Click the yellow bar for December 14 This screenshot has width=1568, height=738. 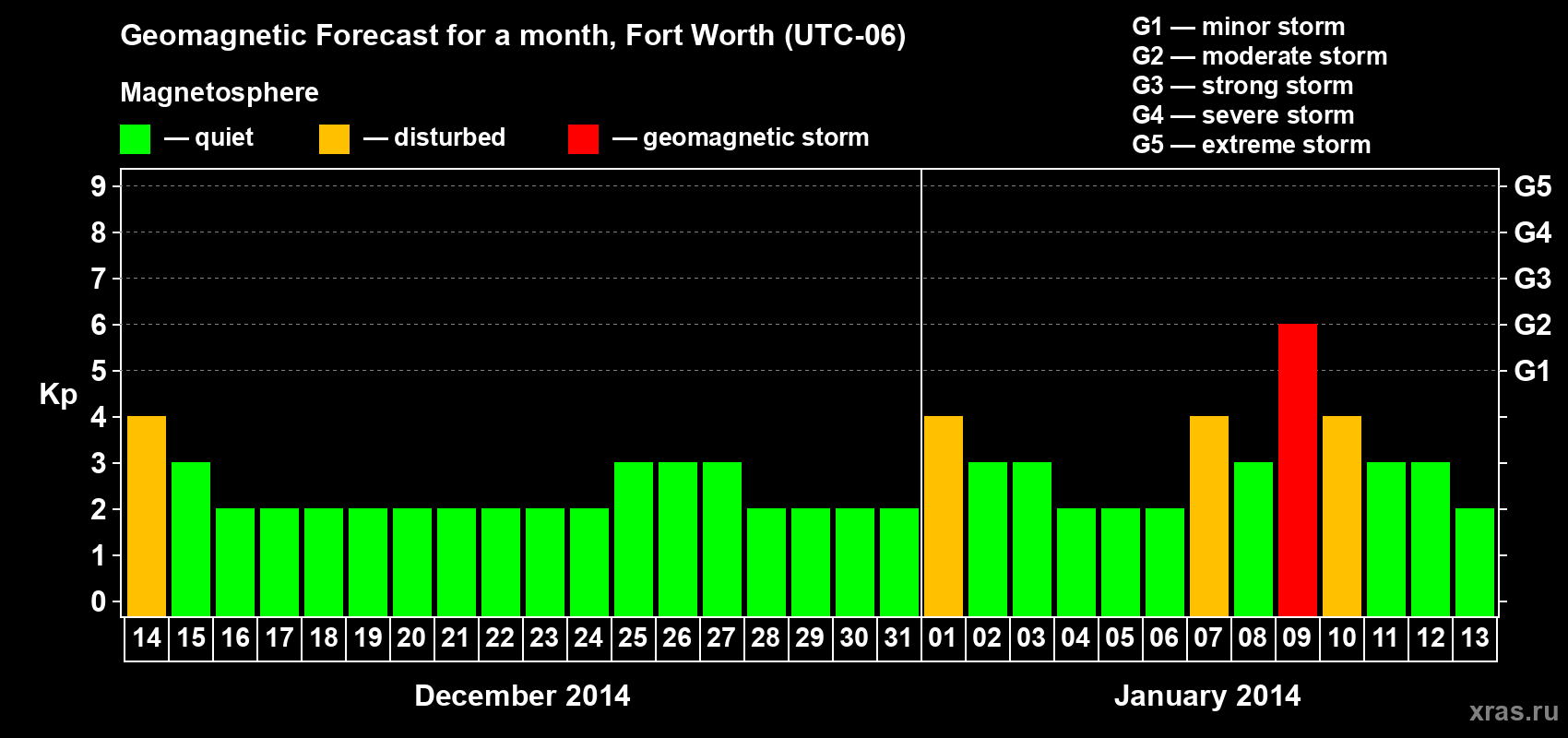pos(147,517)
